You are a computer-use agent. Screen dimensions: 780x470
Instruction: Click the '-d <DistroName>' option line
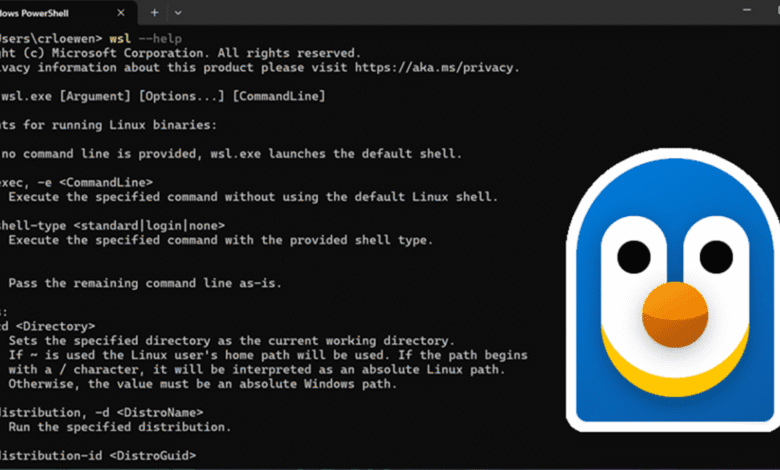tap(101, 412)
